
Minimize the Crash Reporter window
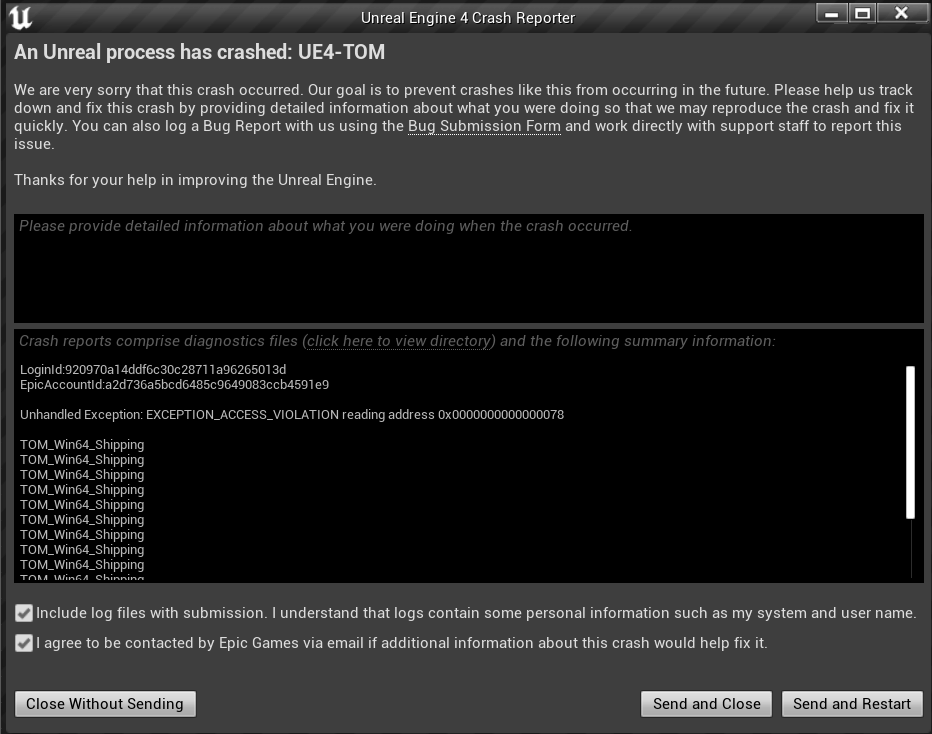tap(831, 14)
